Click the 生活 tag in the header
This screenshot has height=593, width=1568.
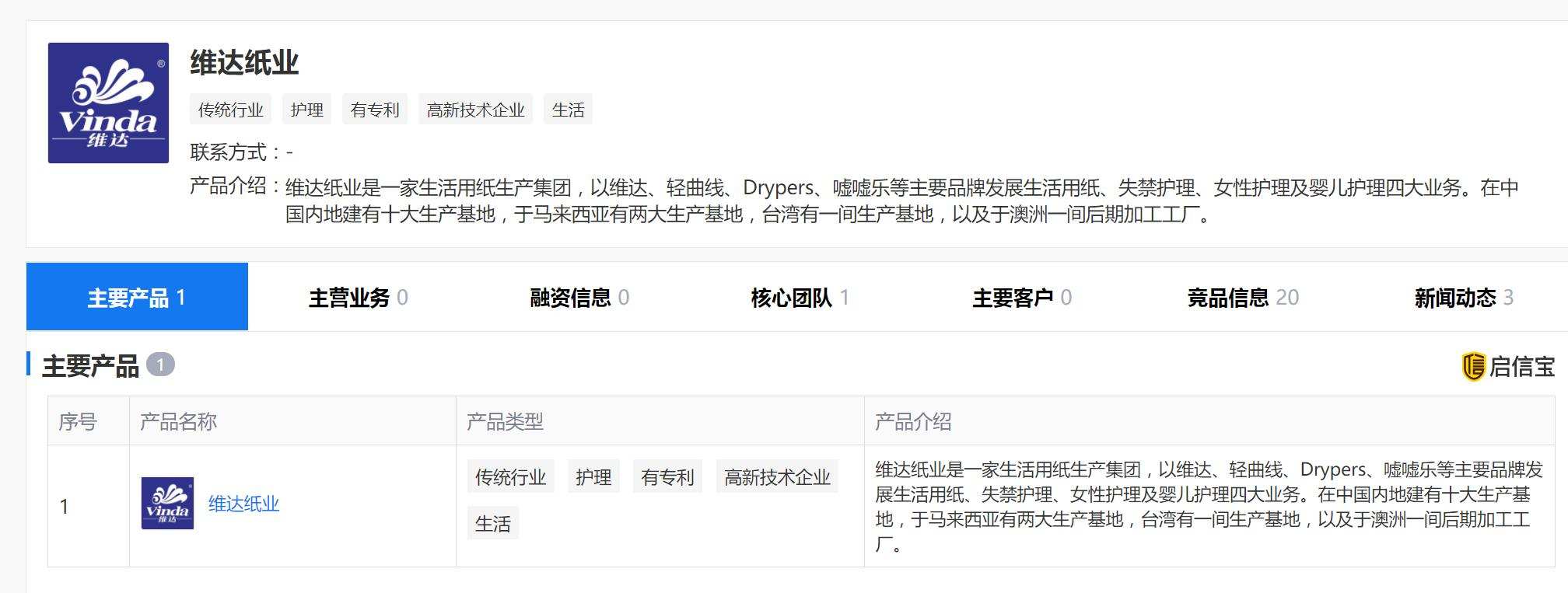(568, 110)
